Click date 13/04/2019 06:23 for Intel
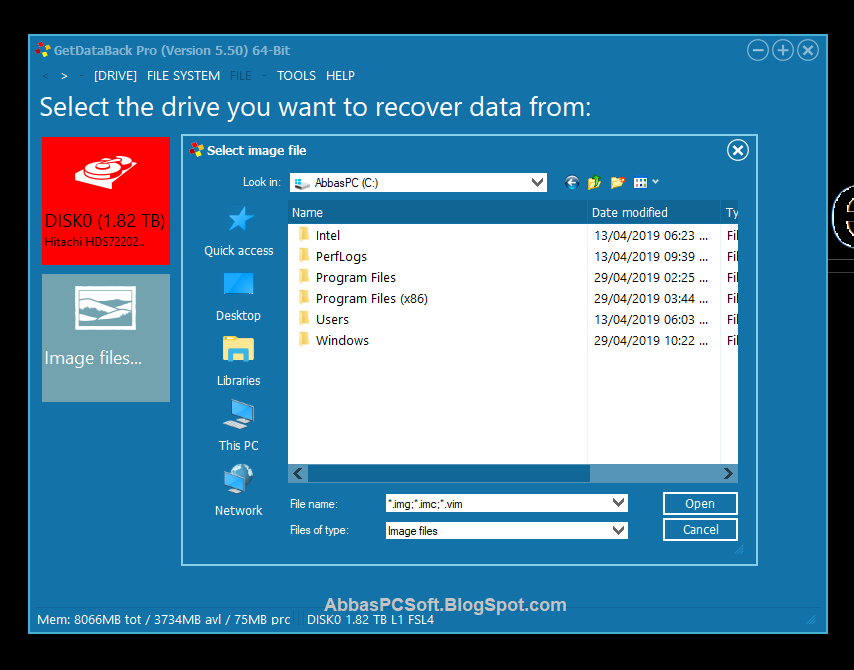 point(651,235)
